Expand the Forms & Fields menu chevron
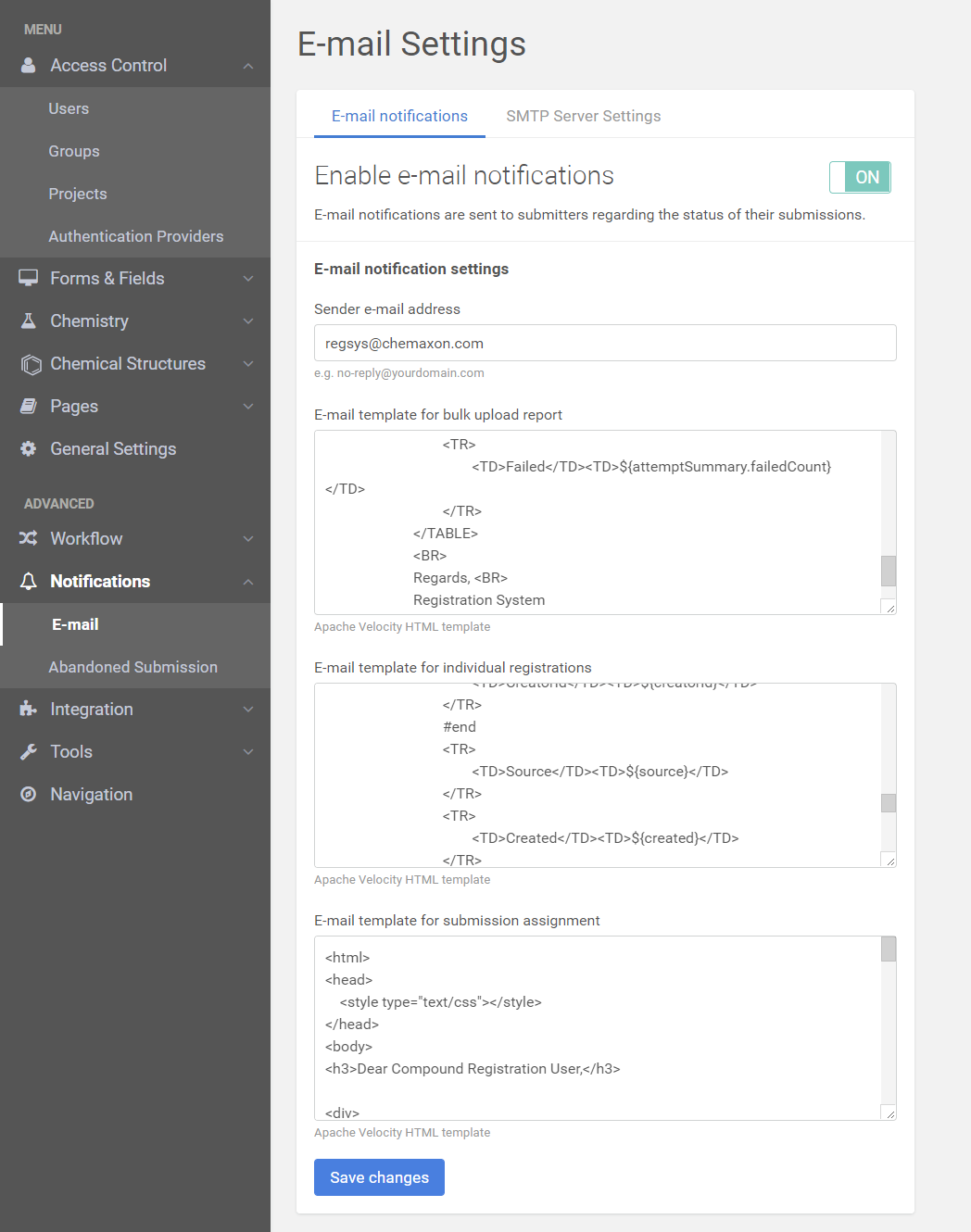Screen dimensions: 971x1232 248,279
